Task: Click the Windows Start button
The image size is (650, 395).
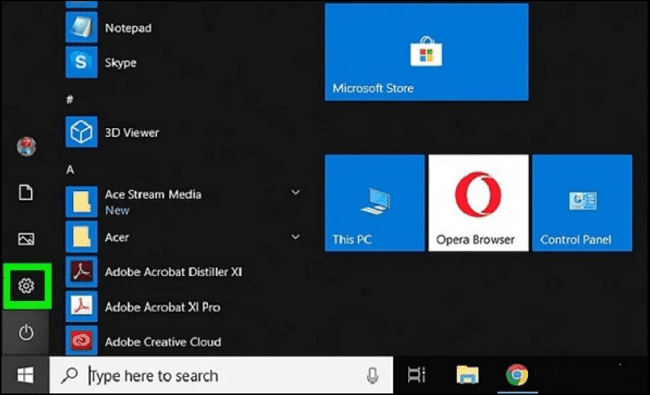Action: pyautogui.click(x=25, y=376)
